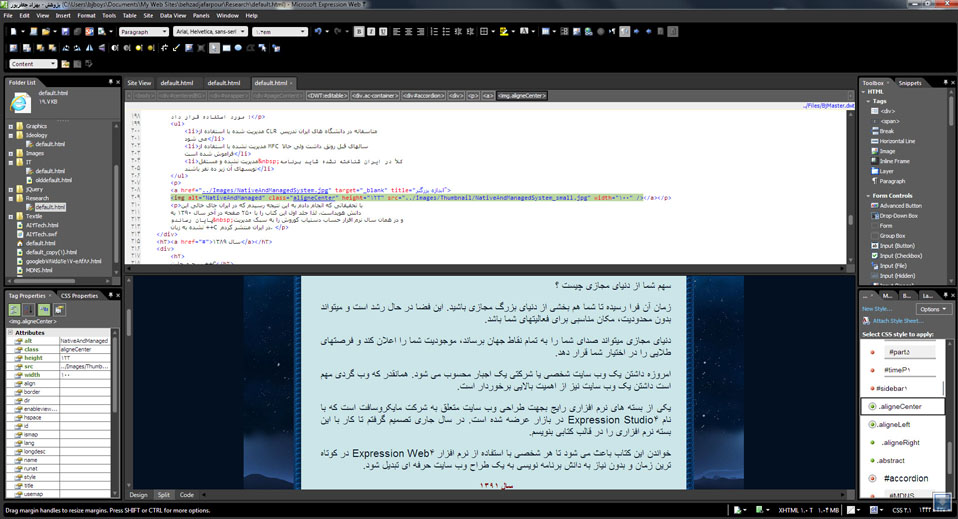Switch to the CSS Properties tab
958x519 pixels.
tap(78, 296)
